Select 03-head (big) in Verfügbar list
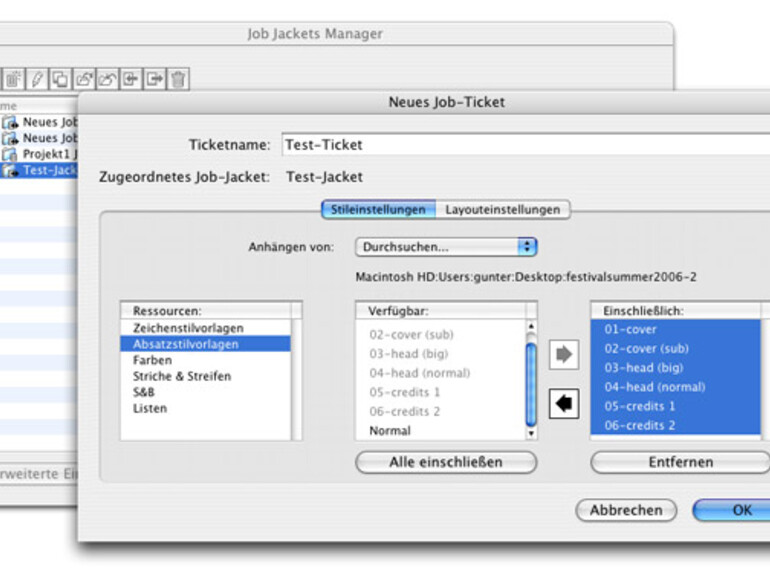The image size is (770, 578). 440,354
